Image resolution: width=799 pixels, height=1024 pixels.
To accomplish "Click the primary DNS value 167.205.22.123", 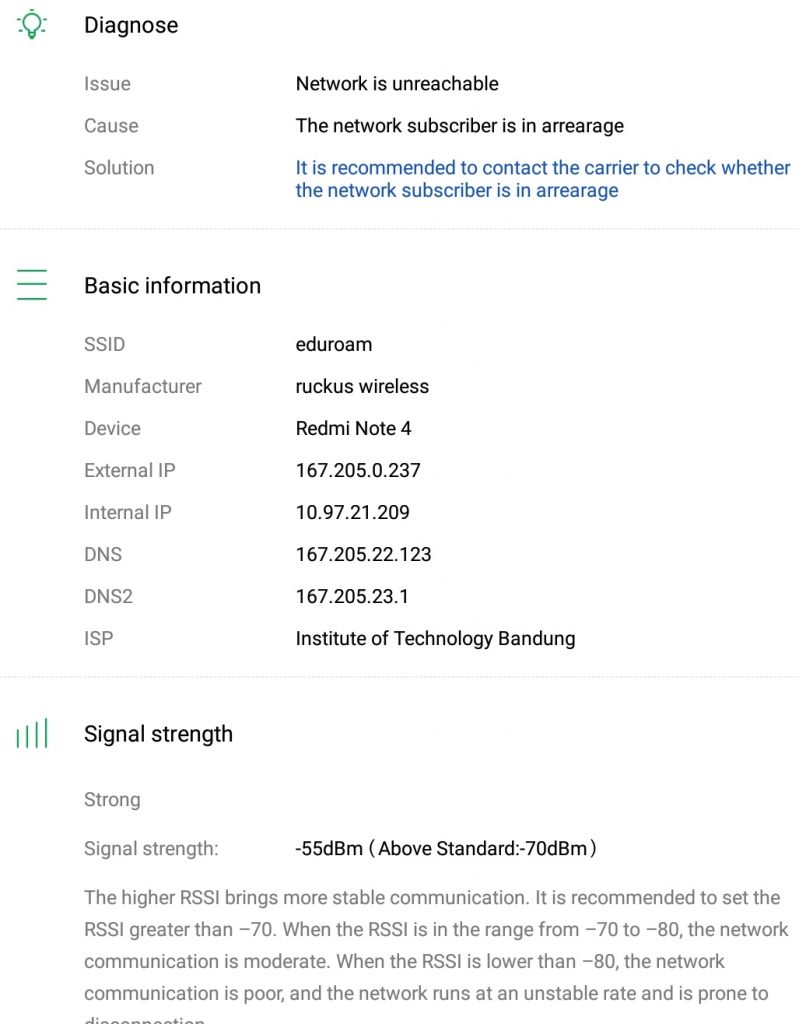I will click(363, 554).
